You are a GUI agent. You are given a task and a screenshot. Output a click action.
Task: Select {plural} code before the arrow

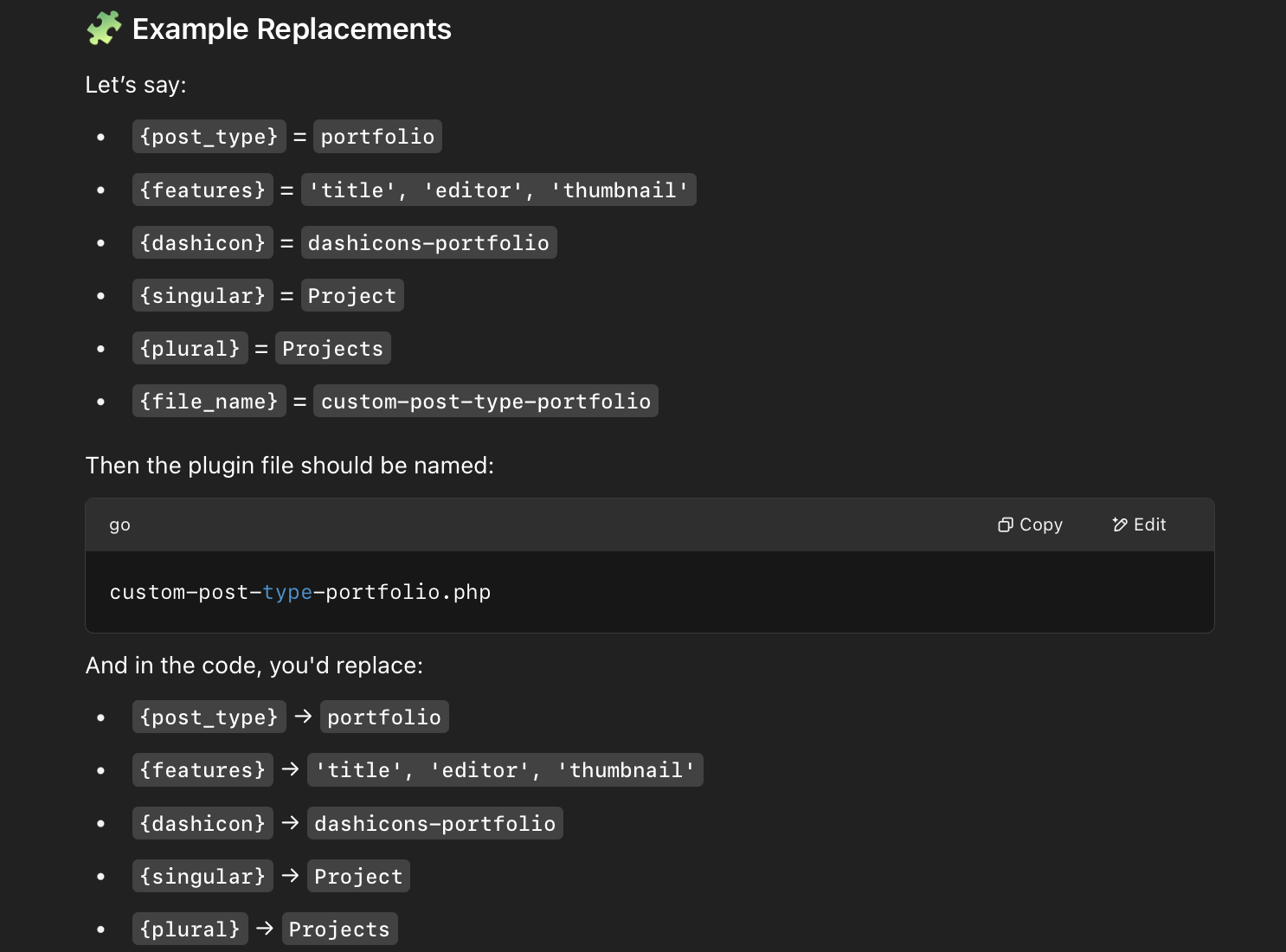(x=190, y=929)
